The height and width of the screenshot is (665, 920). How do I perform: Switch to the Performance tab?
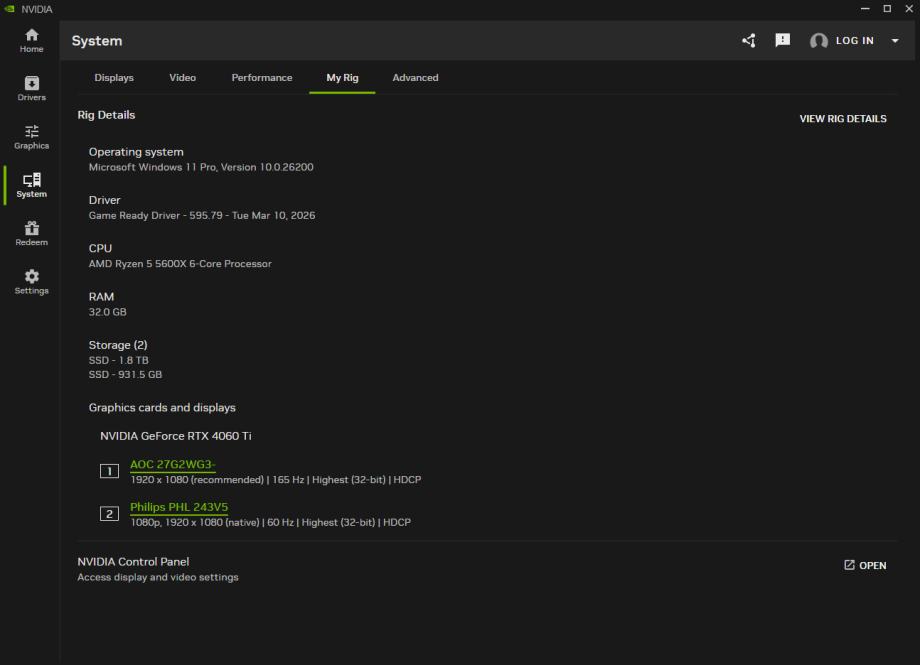click(262, 77)
